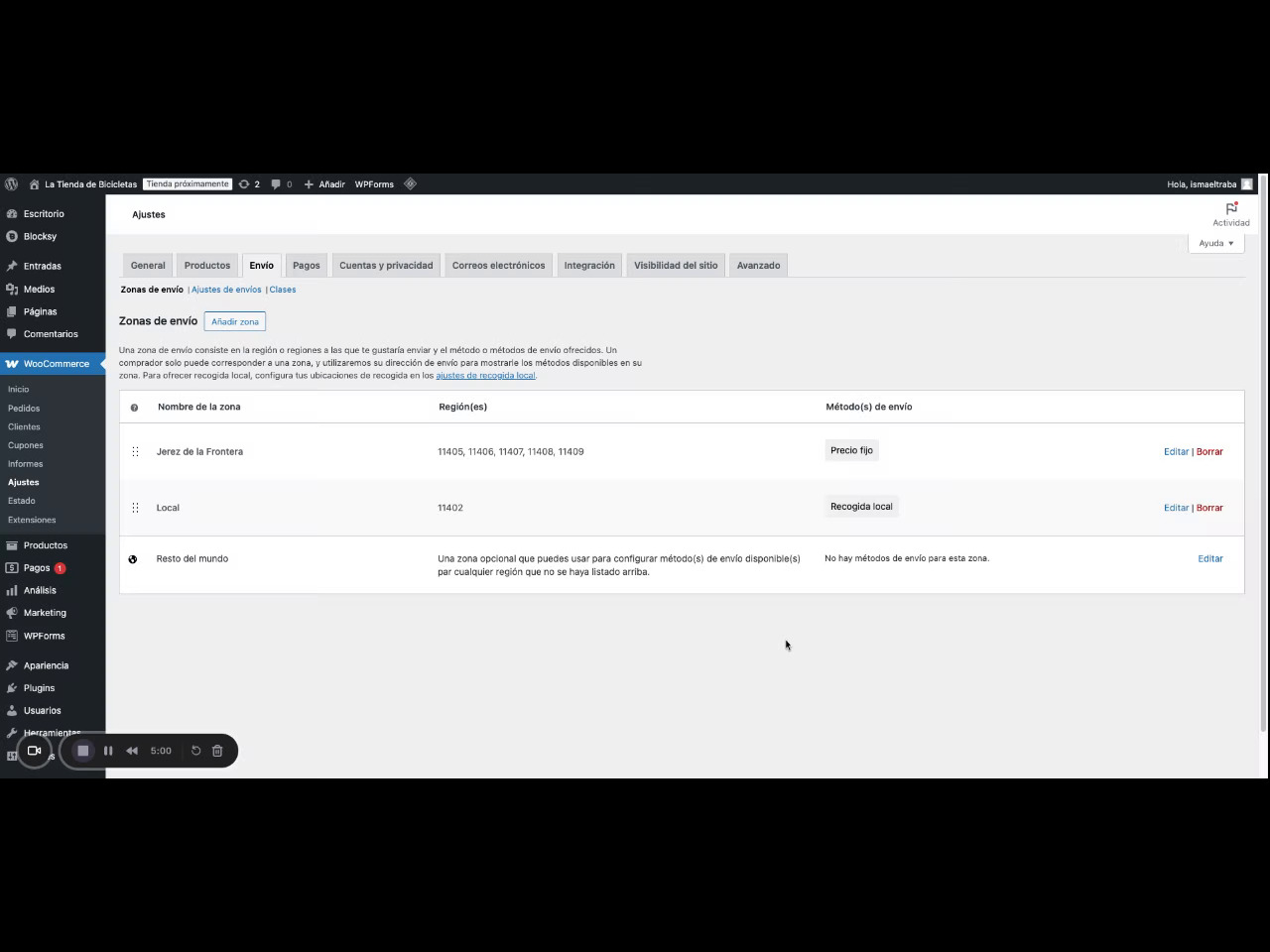Grab the Local zone drag handle
This screenshot has width=1270, height=952.
pyautogui.click(x=135, y=508)
